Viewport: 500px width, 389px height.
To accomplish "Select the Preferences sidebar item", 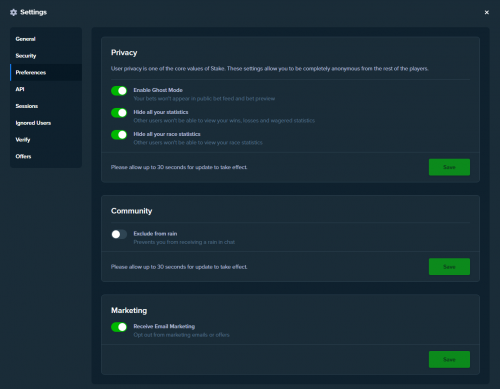I will click(46, 72).
